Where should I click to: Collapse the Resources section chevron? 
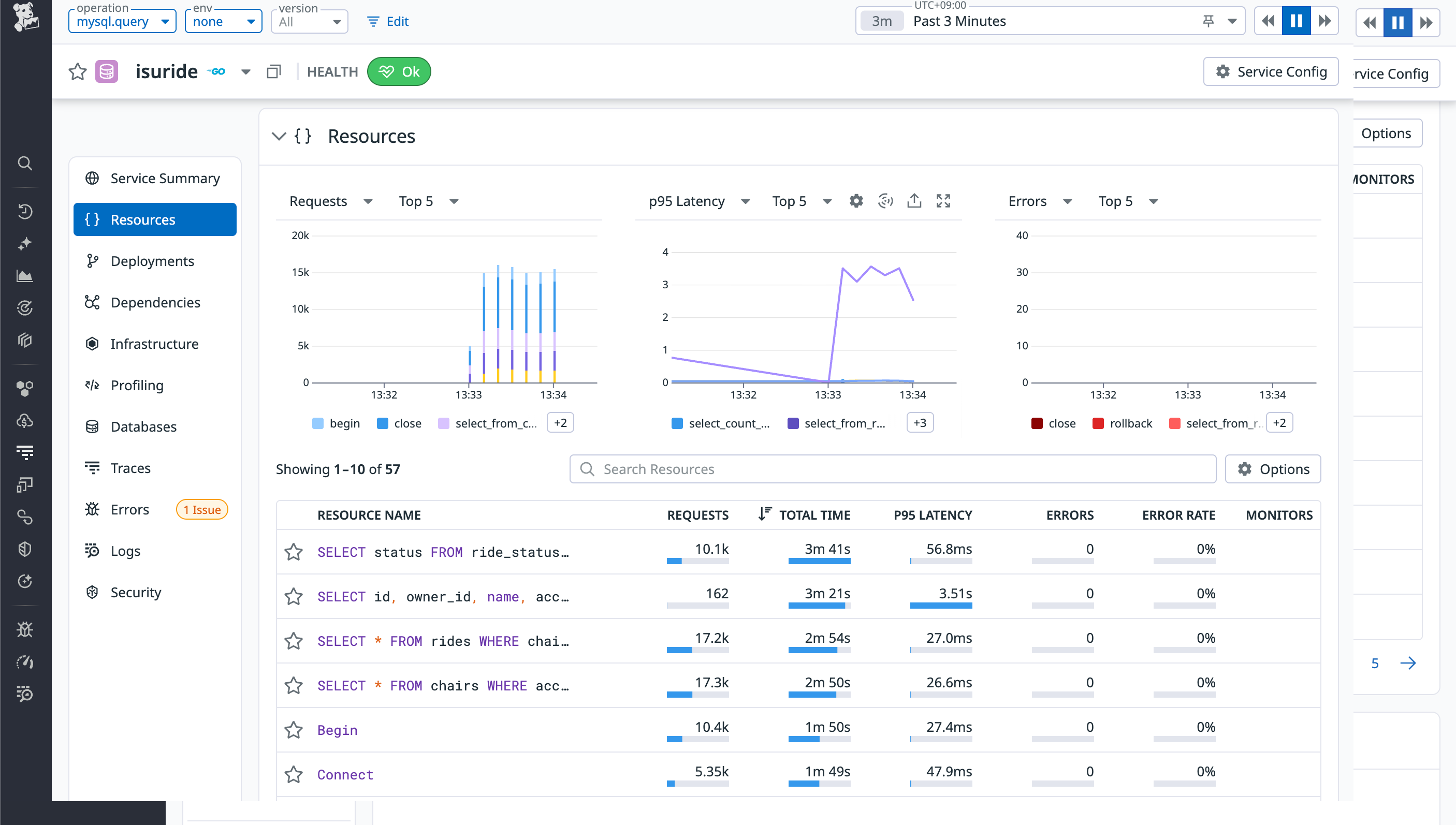[x=279, y=137]
